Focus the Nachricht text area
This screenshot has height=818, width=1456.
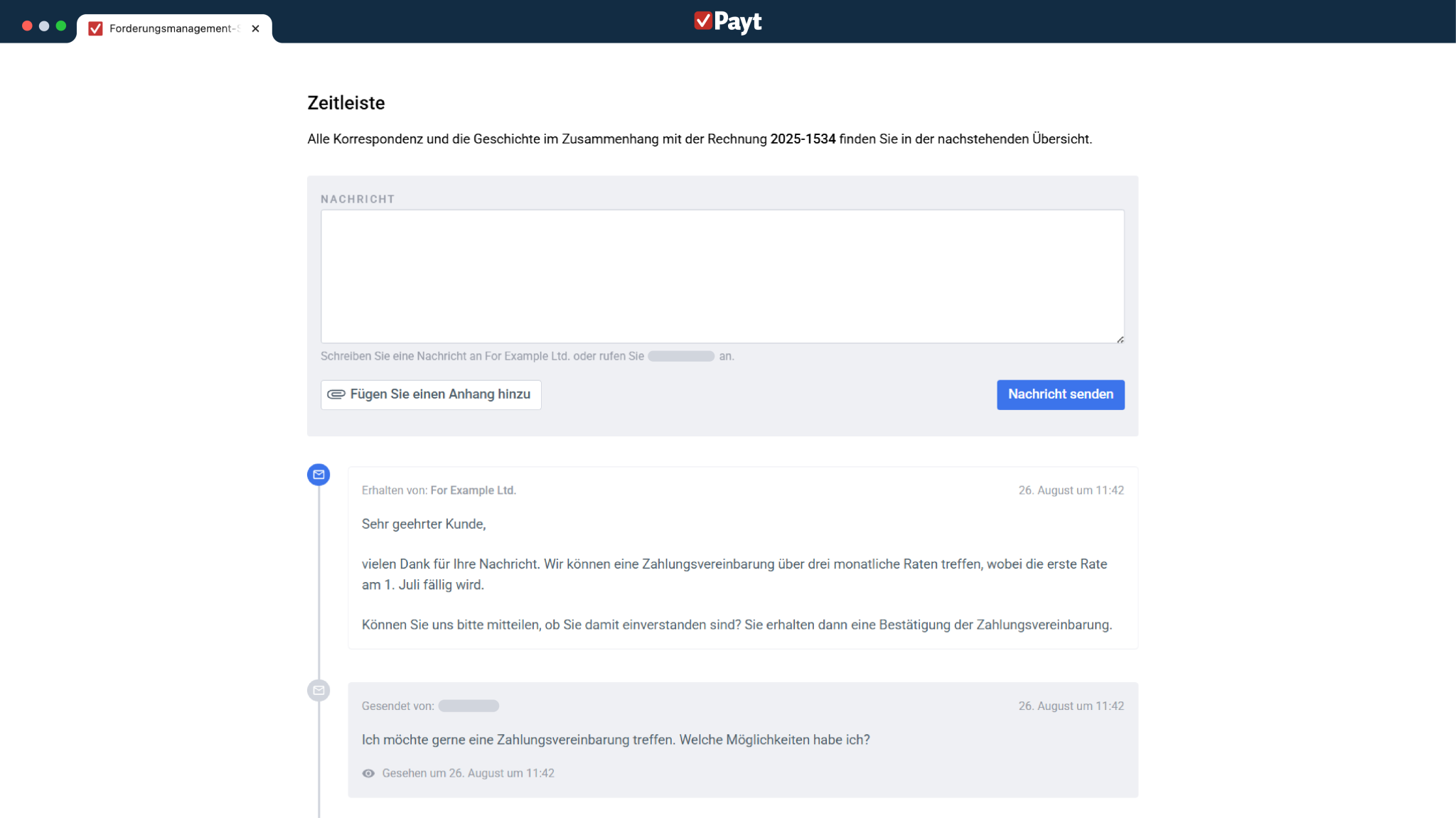[x=722, y=276]
